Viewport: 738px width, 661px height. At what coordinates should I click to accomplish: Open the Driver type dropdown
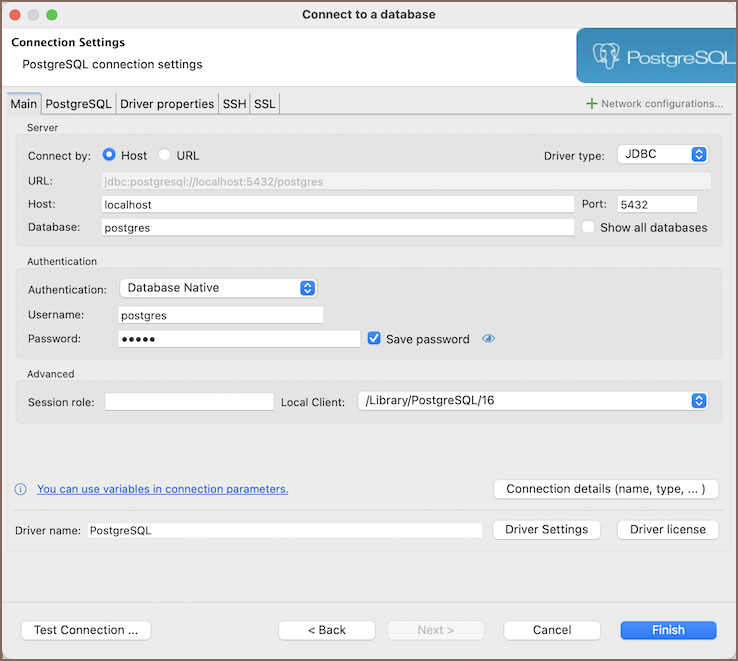point(663,155)
